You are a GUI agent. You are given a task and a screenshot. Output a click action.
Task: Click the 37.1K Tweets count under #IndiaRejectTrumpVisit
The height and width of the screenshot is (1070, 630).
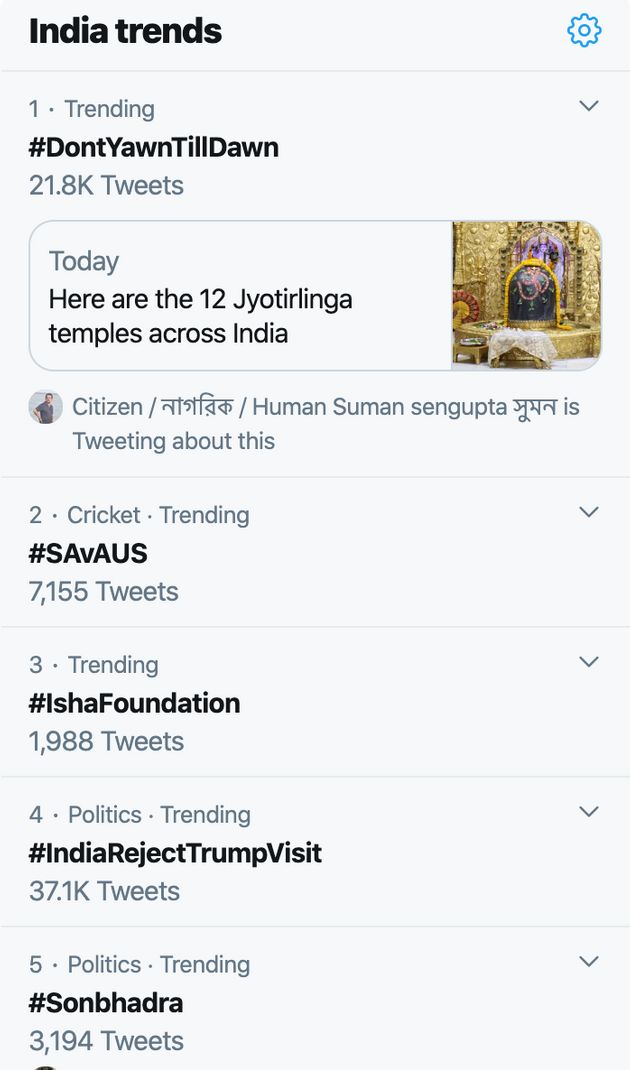(102, 891)
